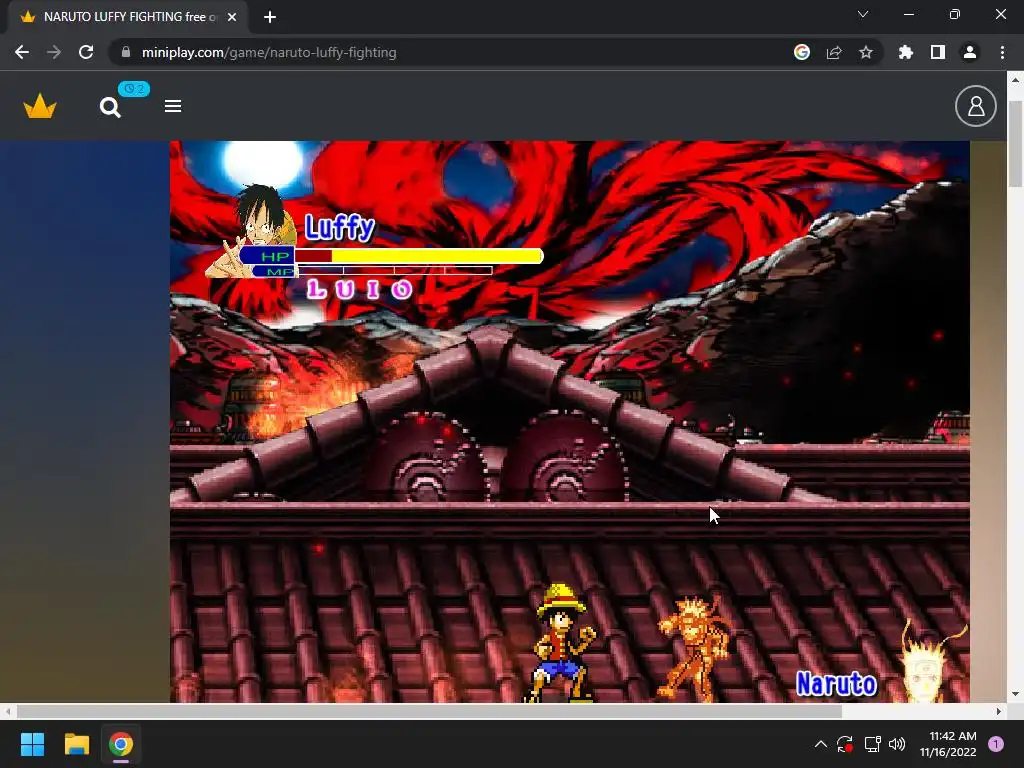Open a new browser tab
This screenshot has width=1024, height=768.
click(x=270, y=17)
